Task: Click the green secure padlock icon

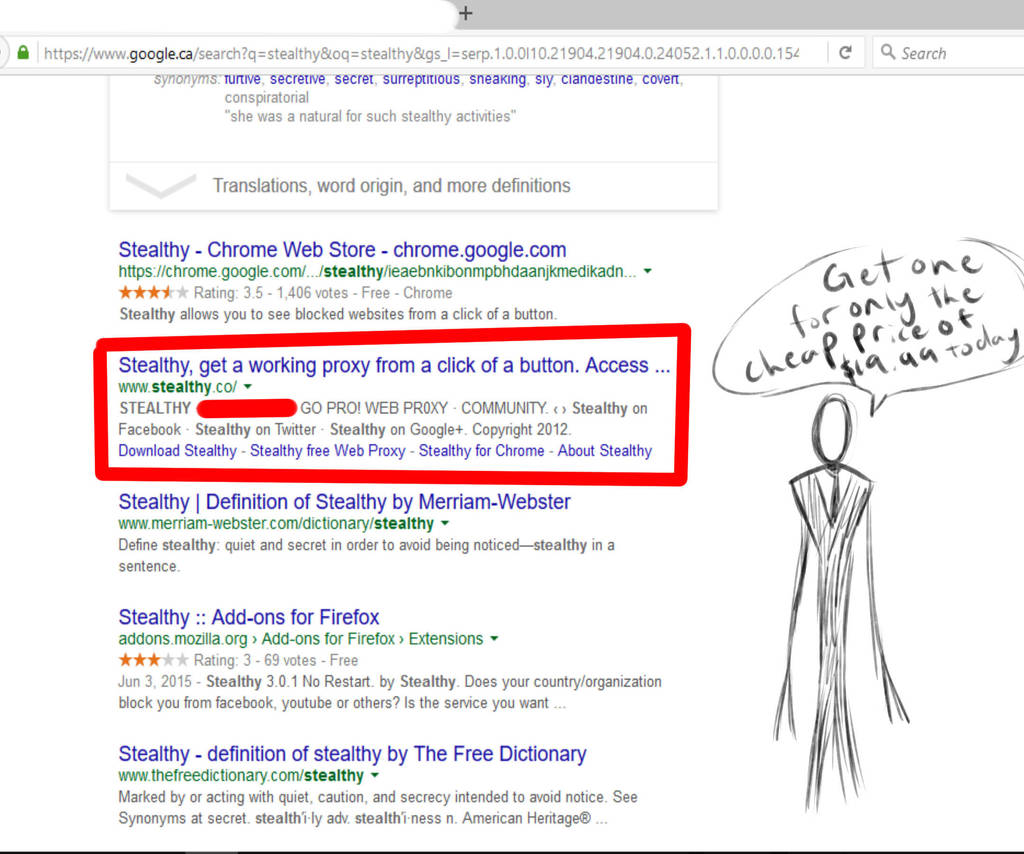Action: pyautogui.click(x=23, y=52)
